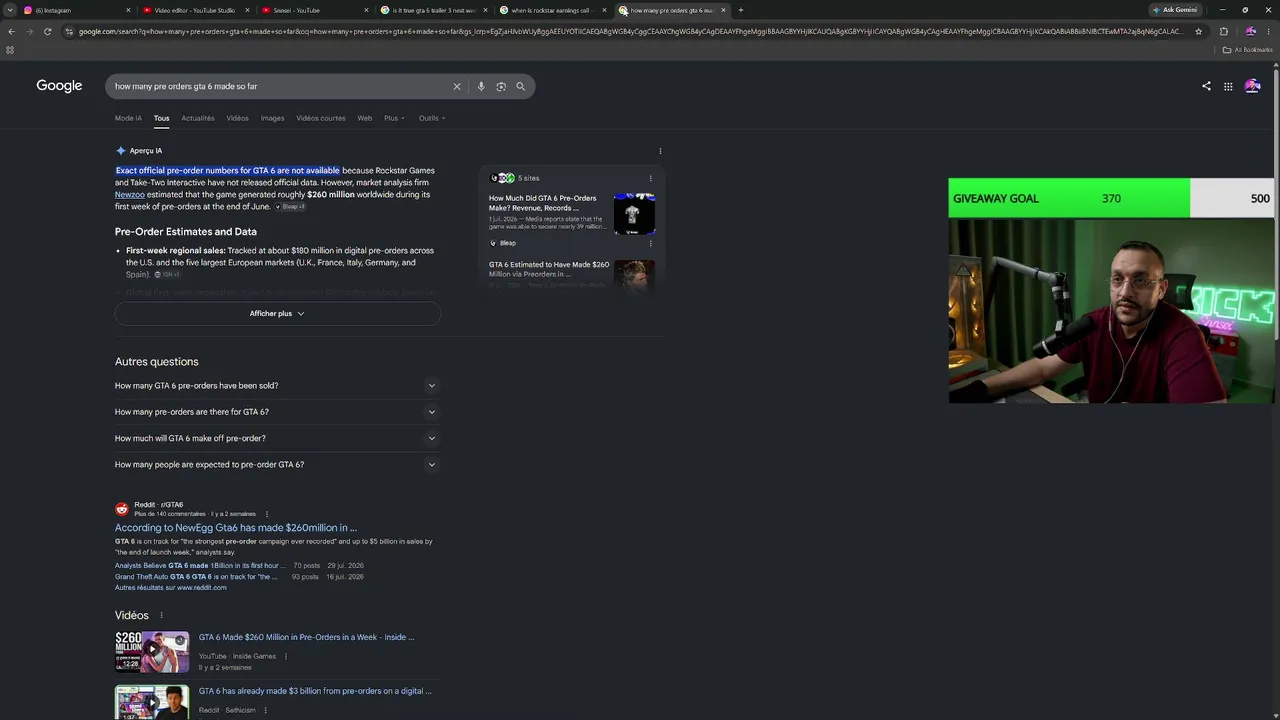
Task: Open the AI overview three-dot menu
Action: point(660,151)
